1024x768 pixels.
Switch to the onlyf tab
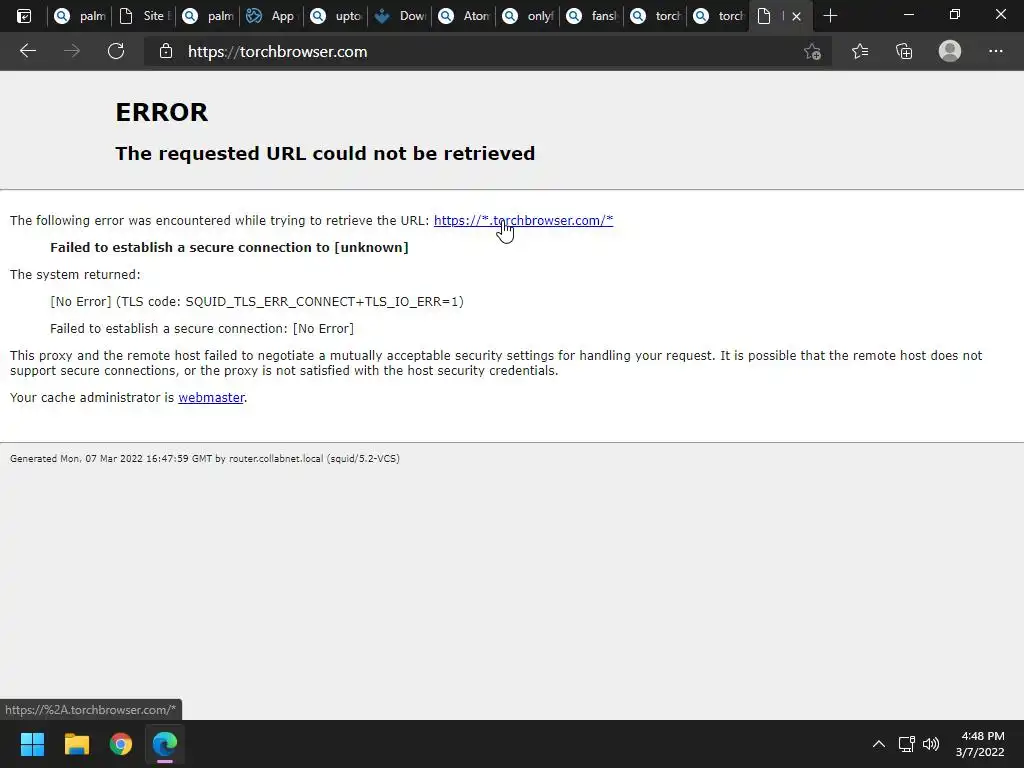[526, 16]
